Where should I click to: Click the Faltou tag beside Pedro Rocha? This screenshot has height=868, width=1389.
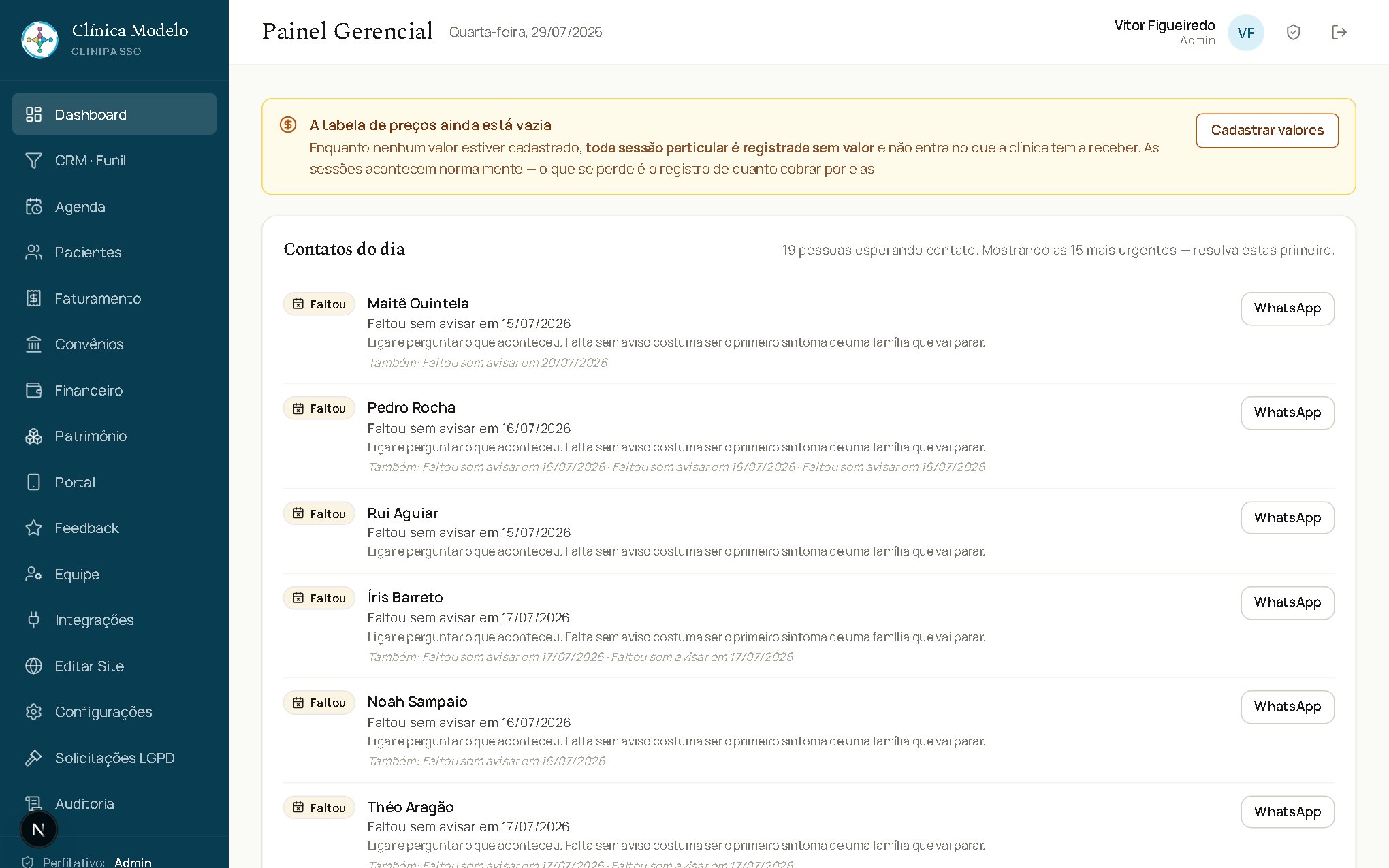[319, 408]
